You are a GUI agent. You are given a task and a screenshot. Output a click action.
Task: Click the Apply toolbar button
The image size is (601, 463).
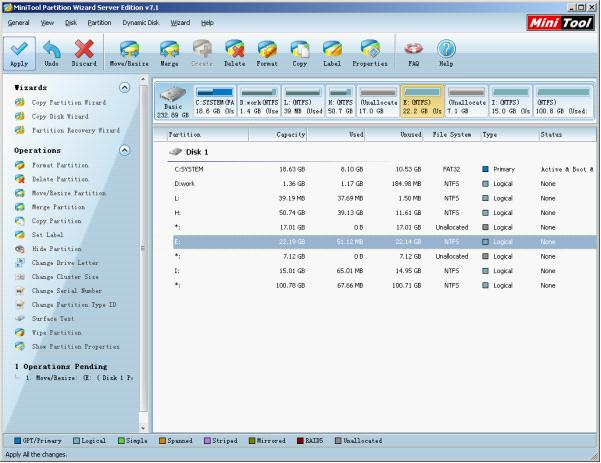point(19,53)
